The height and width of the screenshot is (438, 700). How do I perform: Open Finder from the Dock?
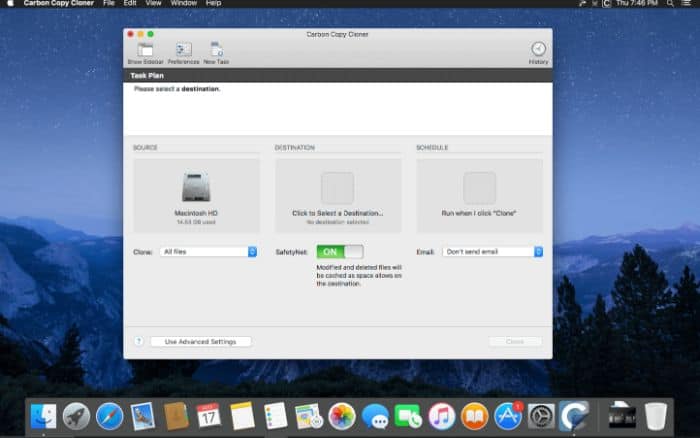[43, 416]
